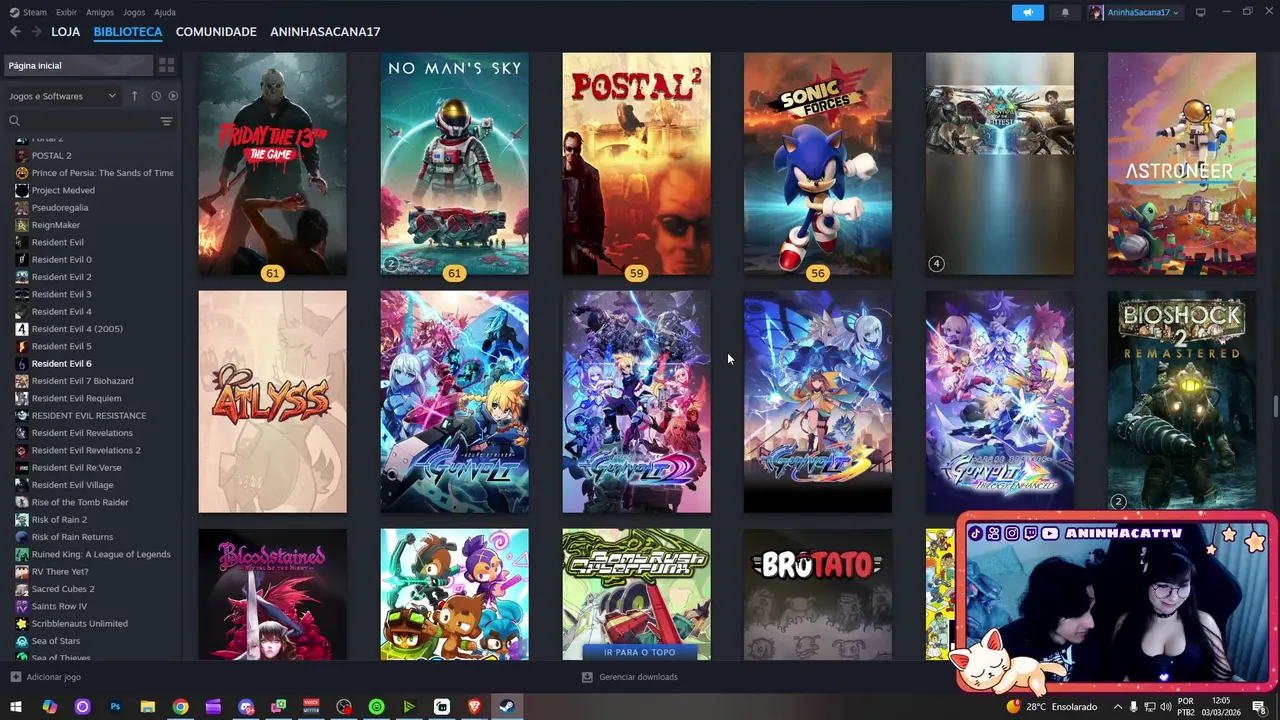The height and width of the screenshot is (720, 1280).
Task: Click the library search input field
Action: click(x=88, y=121)
